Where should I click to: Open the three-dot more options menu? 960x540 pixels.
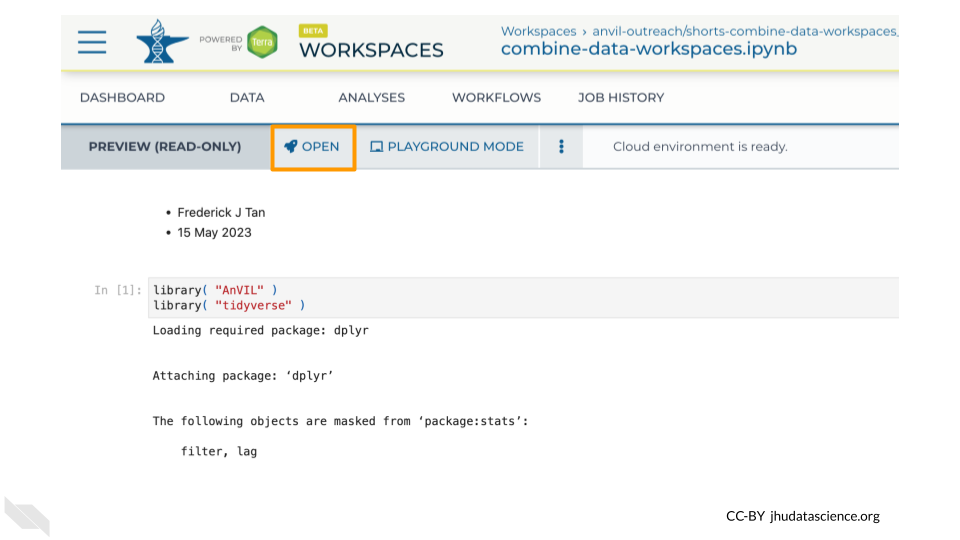[561, 146]
